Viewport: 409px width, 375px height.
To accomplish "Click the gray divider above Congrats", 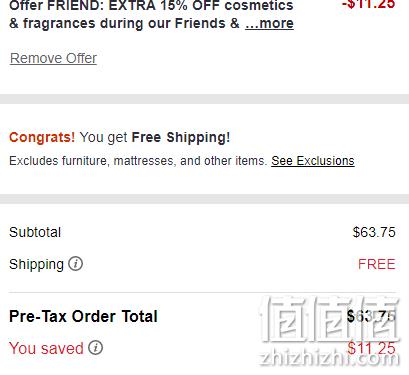I will click(204, 99).
